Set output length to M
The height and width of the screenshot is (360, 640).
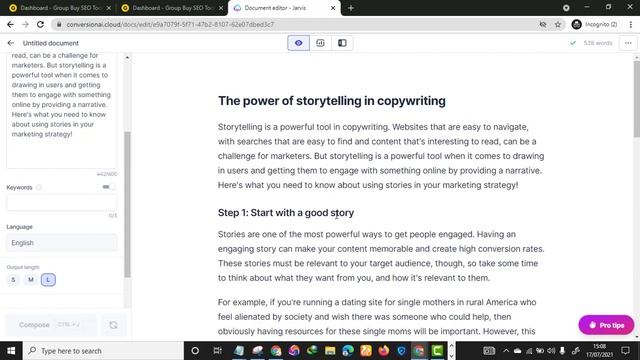[x=31, y=280]
